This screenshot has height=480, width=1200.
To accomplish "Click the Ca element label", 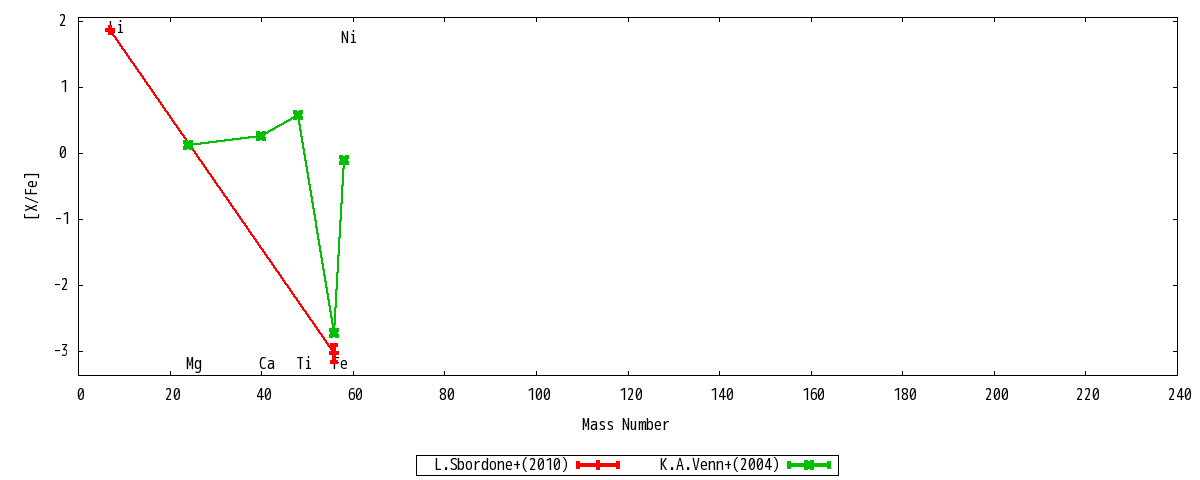I will click(x=266, y=364).
